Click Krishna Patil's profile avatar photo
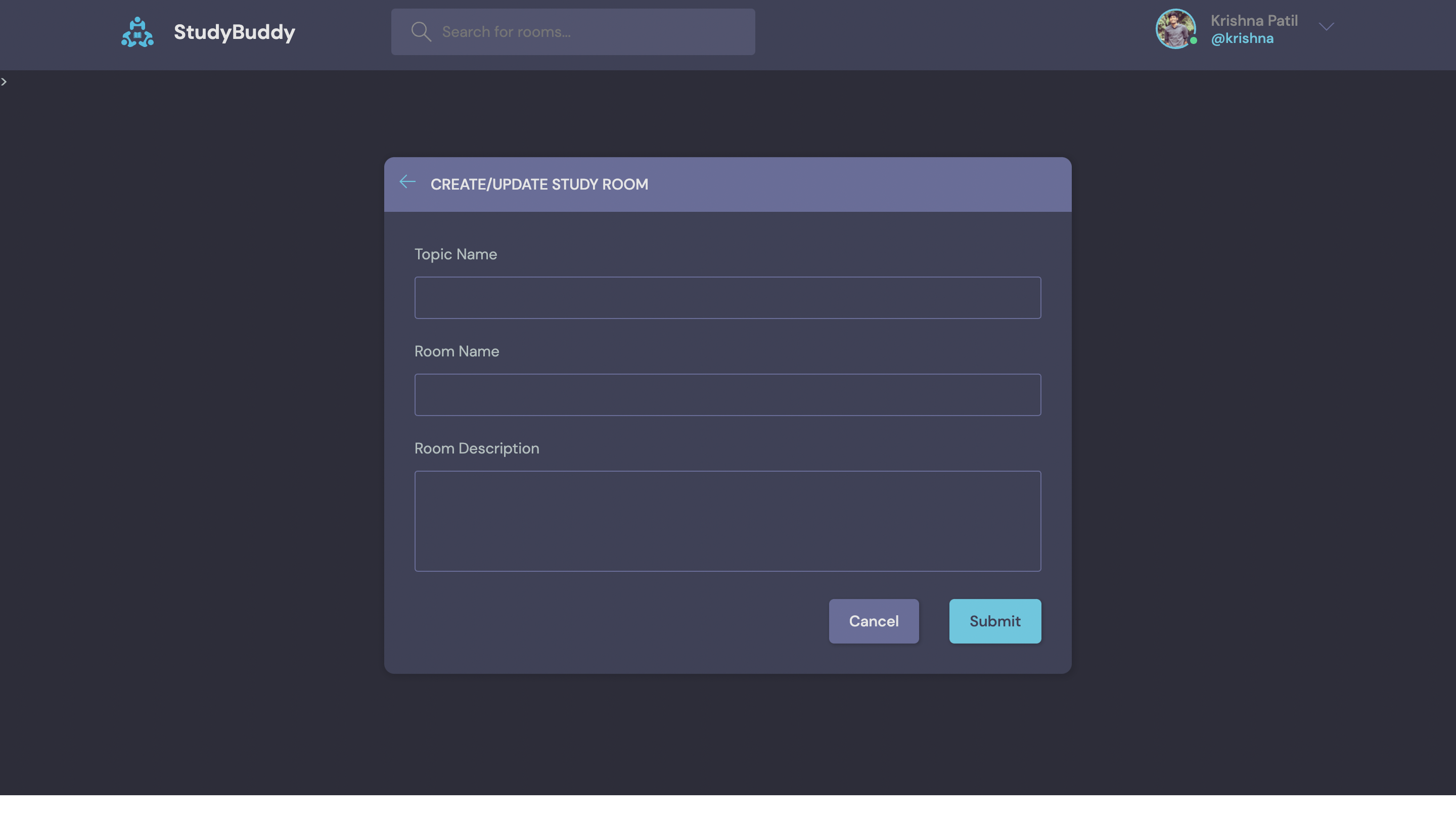This screenshot has width=1456, height=819. point(1175,28)
